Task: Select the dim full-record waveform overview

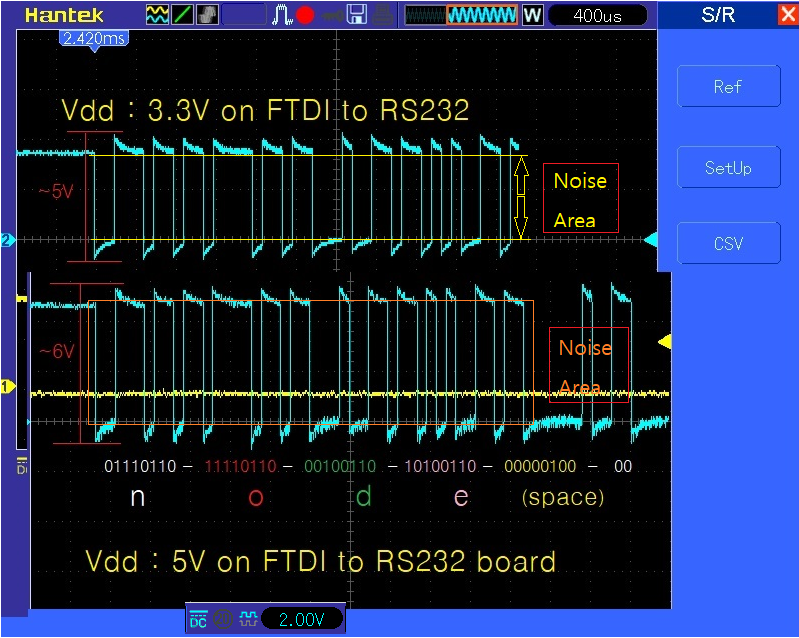Action: [x=425, y=15]
